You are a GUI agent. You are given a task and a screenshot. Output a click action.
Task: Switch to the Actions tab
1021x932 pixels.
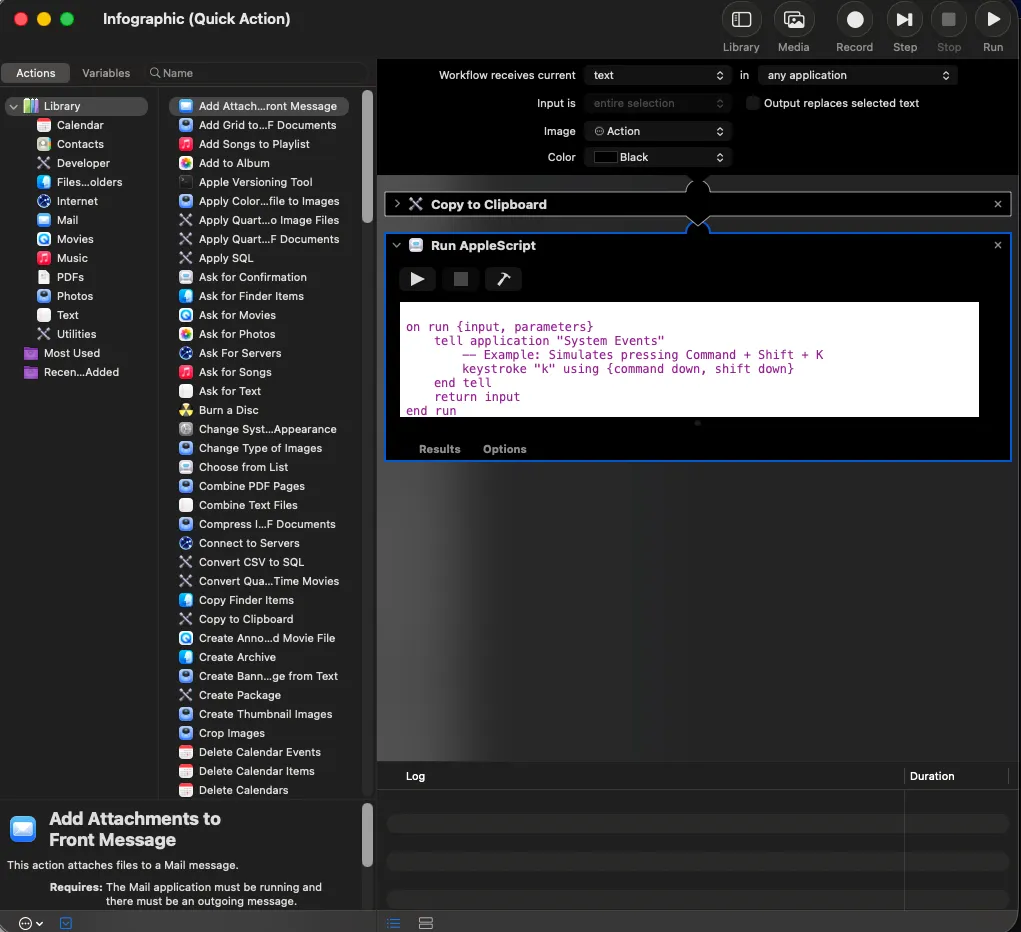(36, 73)
